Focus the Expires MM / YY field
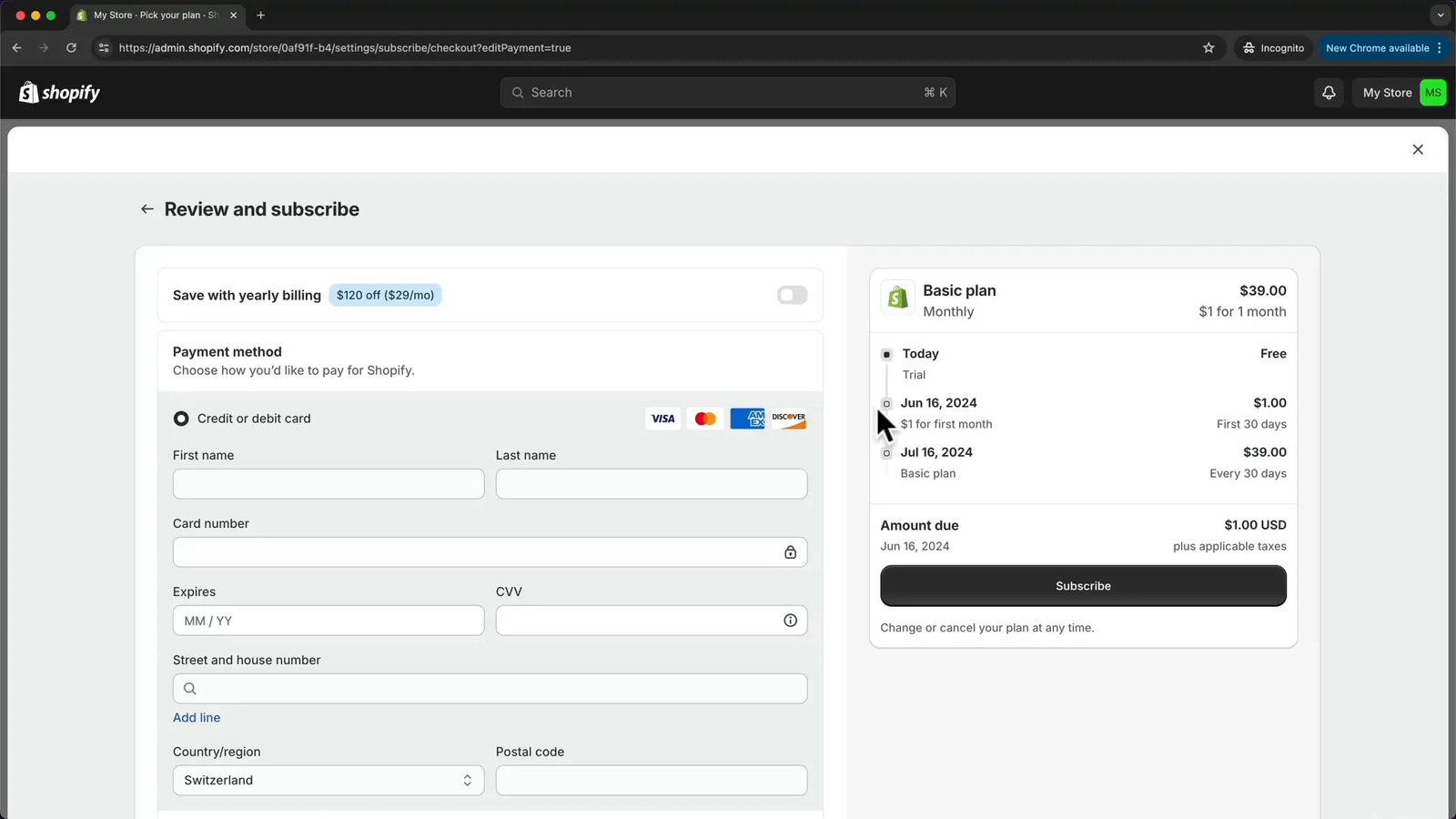The height and width of the screenshot is (819, 1456). (x=329, y=621)
